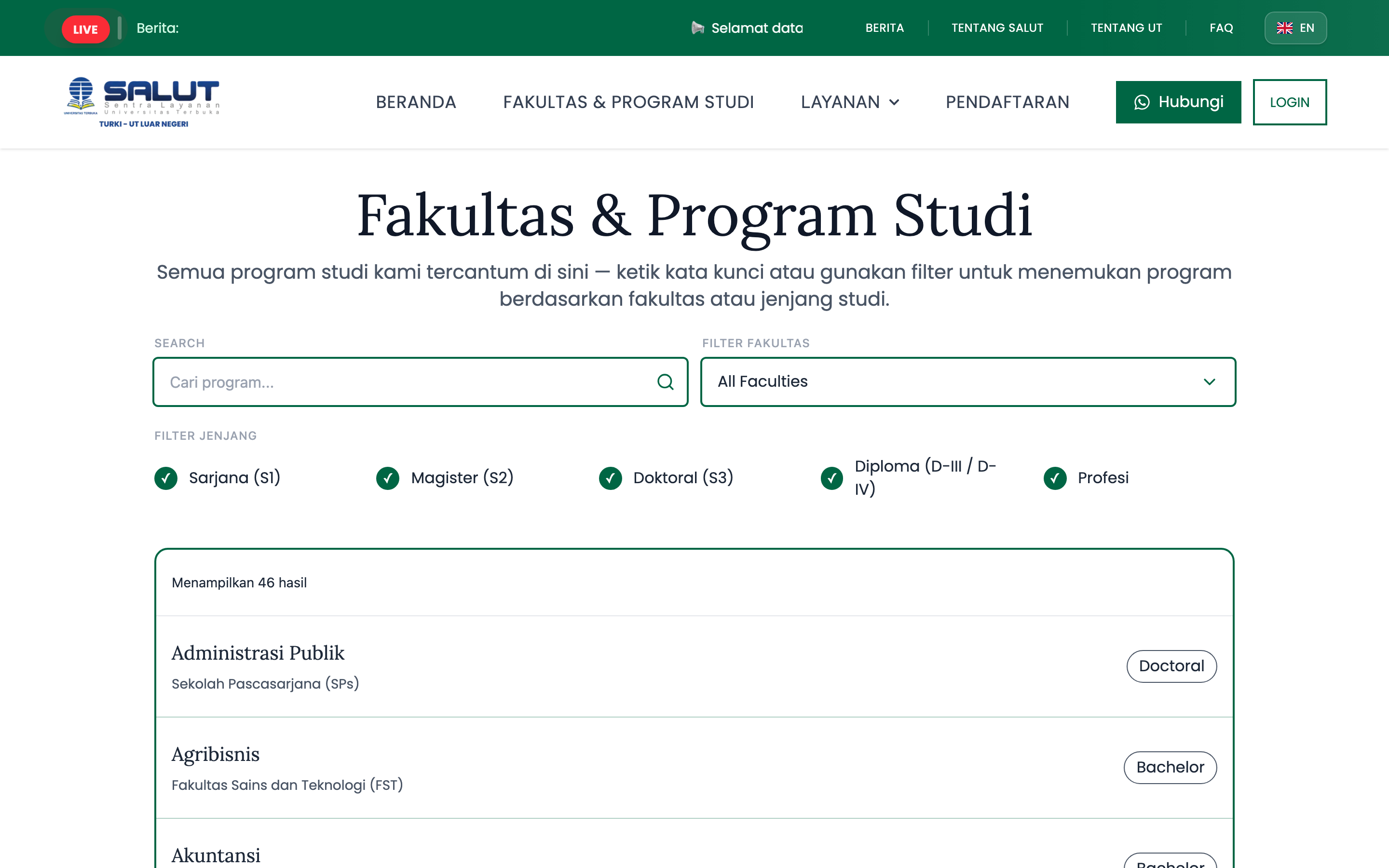Click the SALUT logo
1389x868 pixels.
[142, 102]
